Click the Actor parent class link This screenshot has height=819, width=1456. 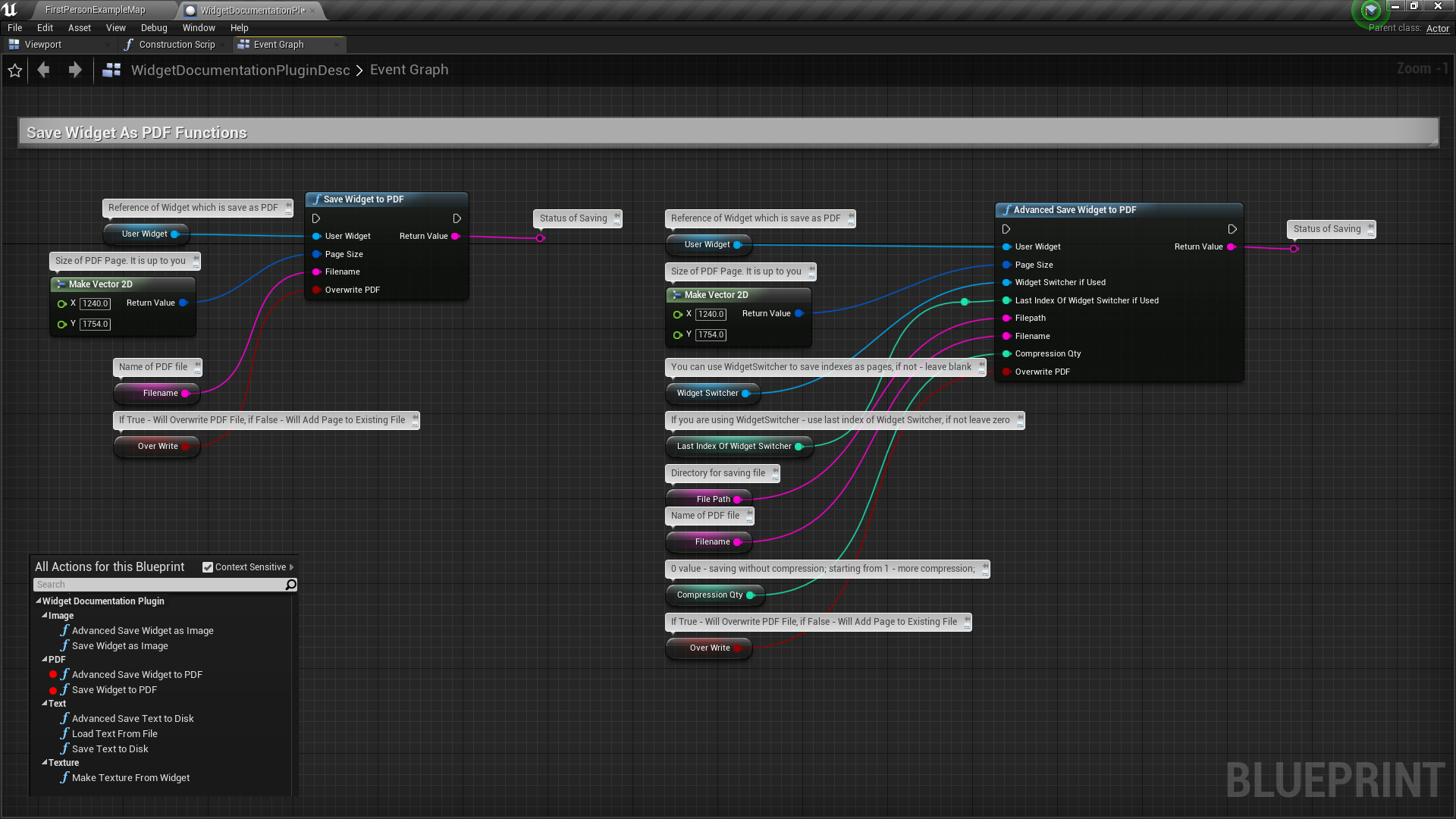[1438, 29]
